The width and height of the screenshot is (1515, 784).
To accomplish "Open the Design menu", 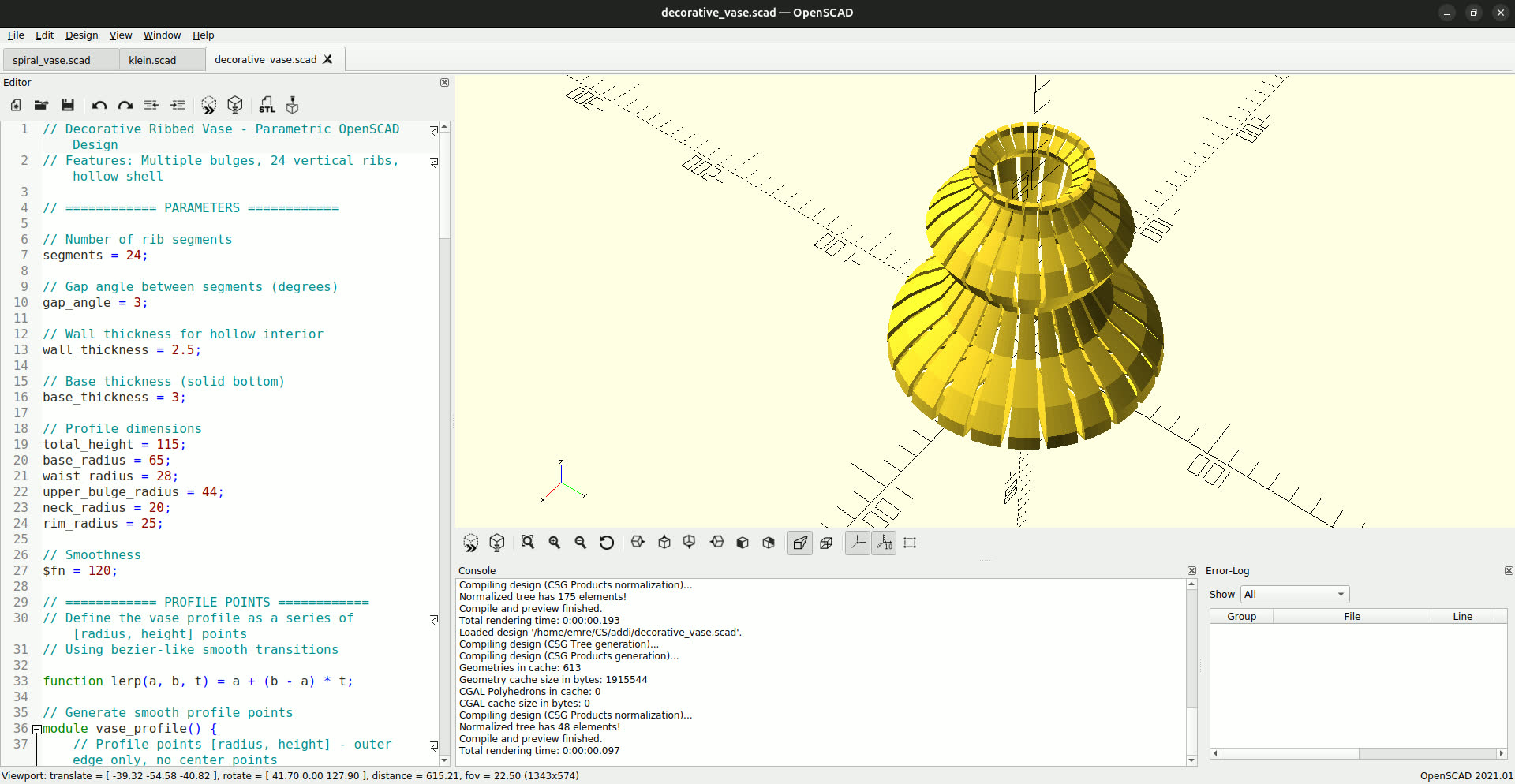I will coord(81,35).
